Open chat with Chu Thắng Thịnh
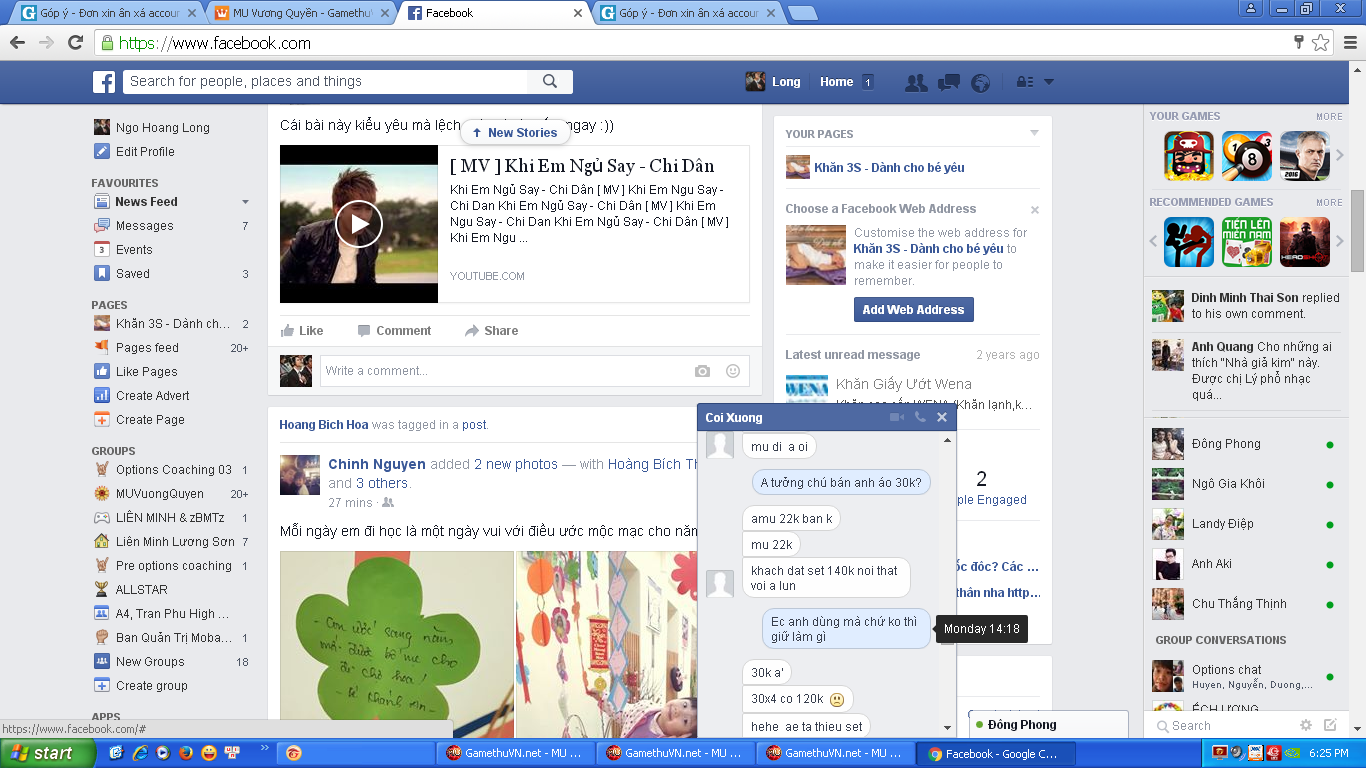Image resolution: width=1366 pixels, height=768 pixels. [1246, 604]
